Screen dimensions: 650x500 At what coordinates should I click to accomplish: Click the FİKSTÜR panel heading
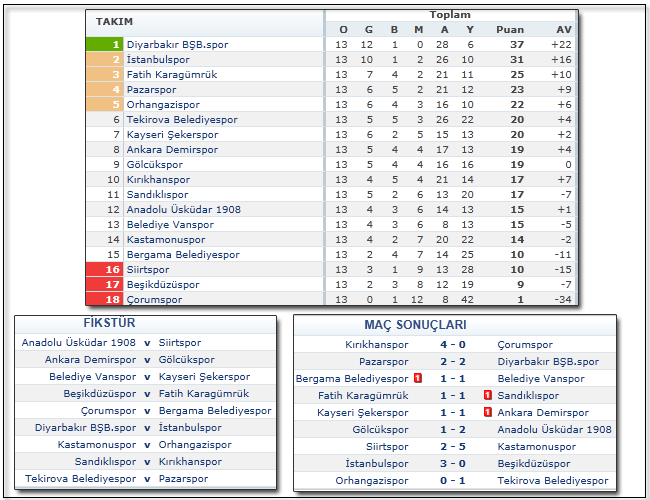pyautogui.click(x=110, y=323)
